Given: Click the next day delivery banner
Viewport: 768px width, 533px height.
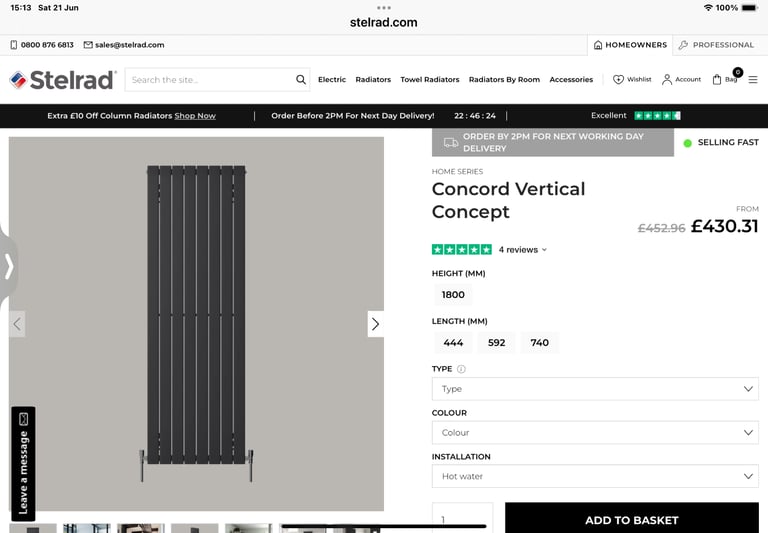Looking at the screenshot, I should point(552,143).
